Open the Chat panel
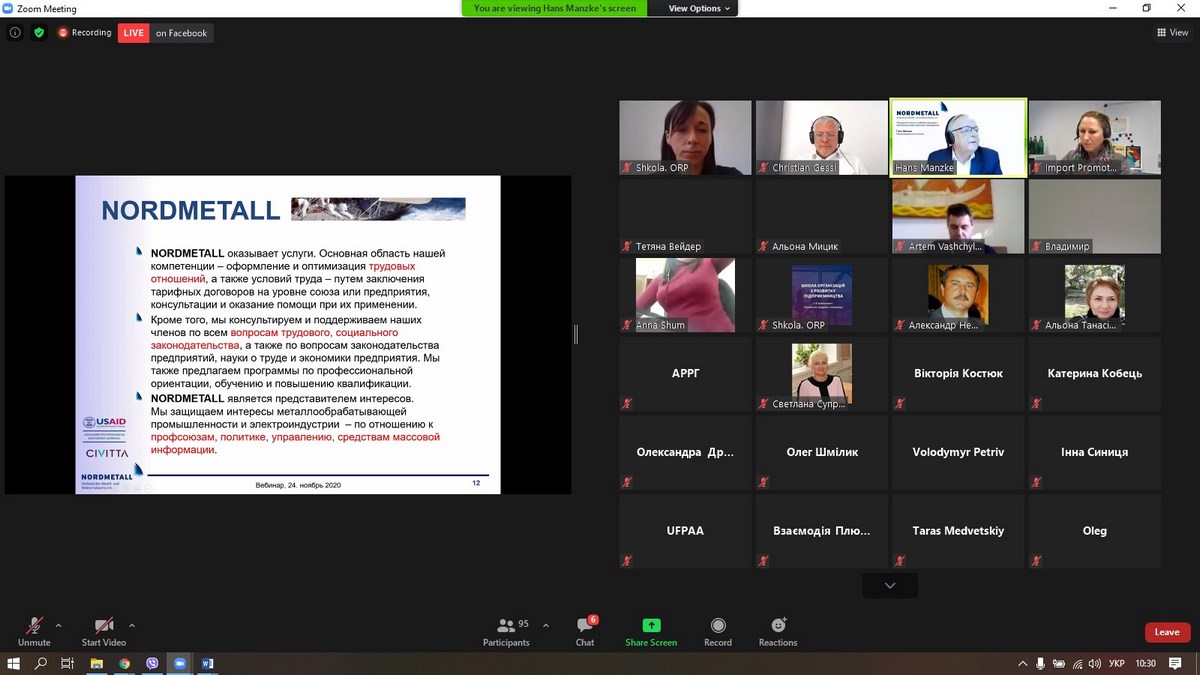1200x675 pixels. point(585,631)
